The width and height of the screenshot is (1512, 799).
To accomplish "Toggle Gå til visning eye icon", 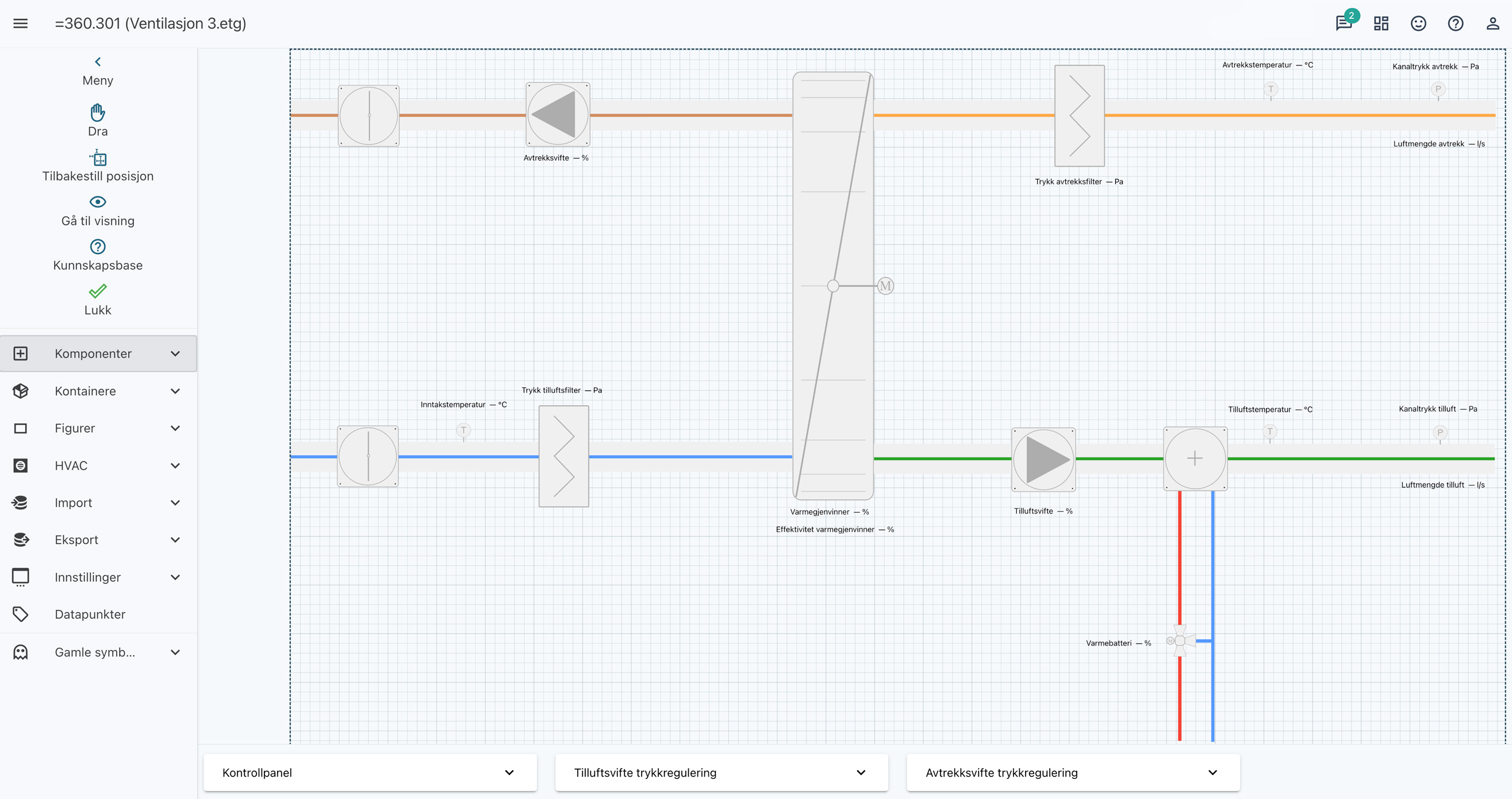I will pos(97,202).
